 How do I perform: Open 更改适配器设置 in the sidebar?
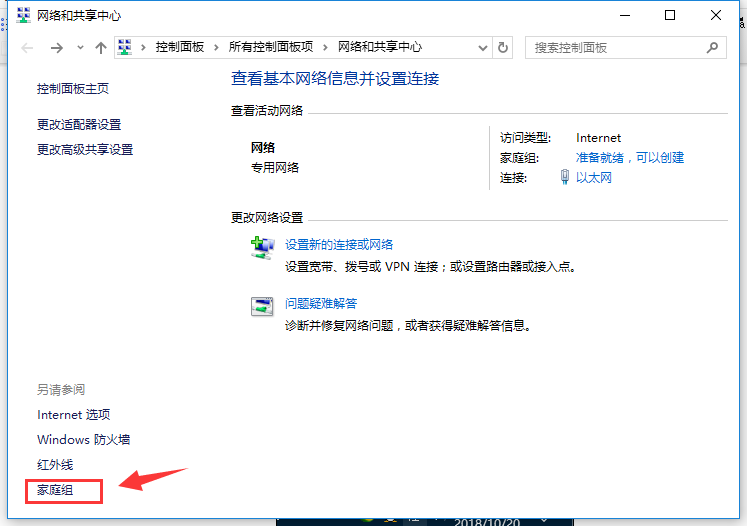point(79,124)
